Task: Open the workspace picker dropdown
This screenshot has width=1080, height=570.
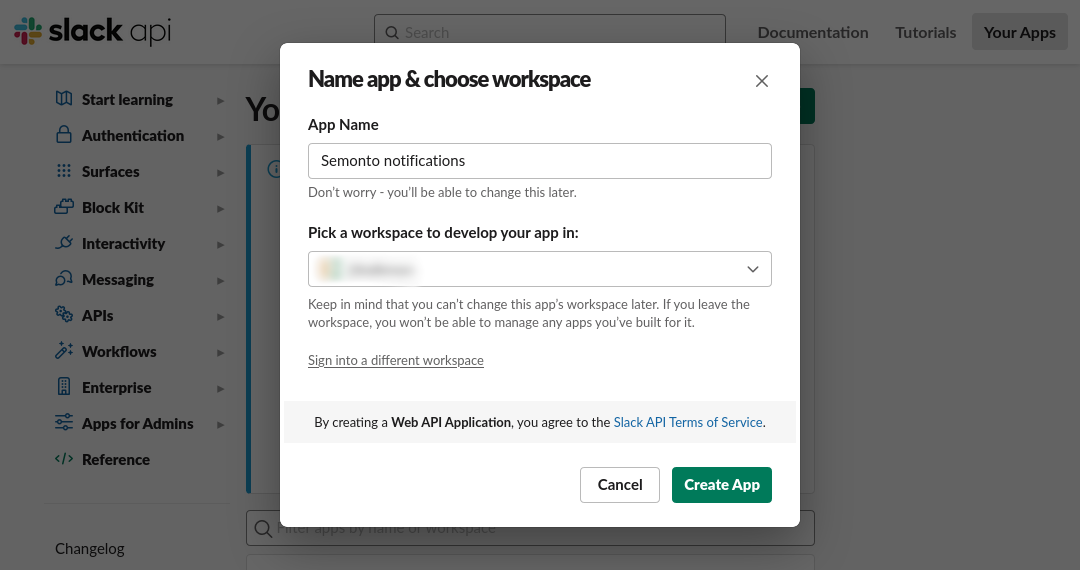Action: (x=540, y=269)
